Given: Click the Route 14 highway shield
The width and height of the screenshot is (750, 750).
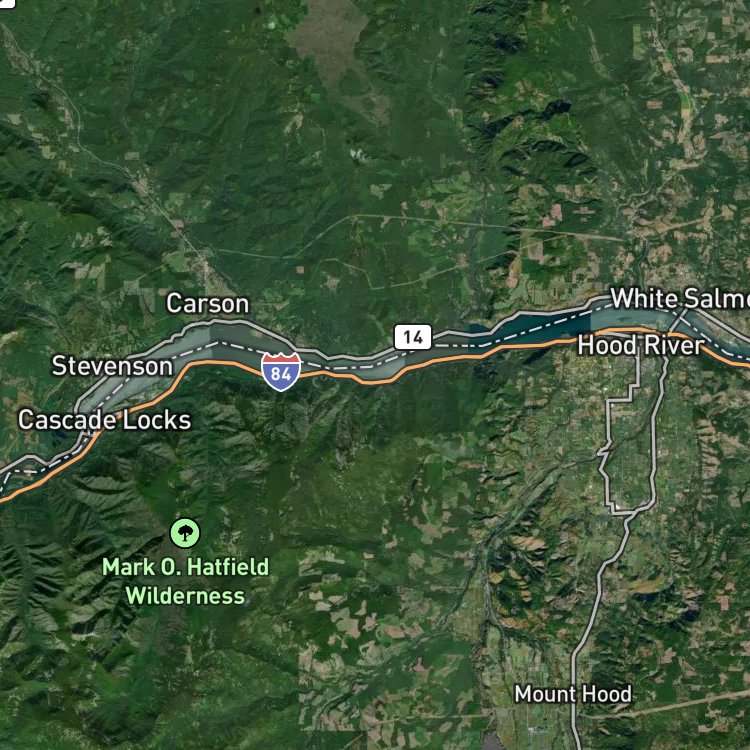Looking at the screenshot, I should coord(413,337).
